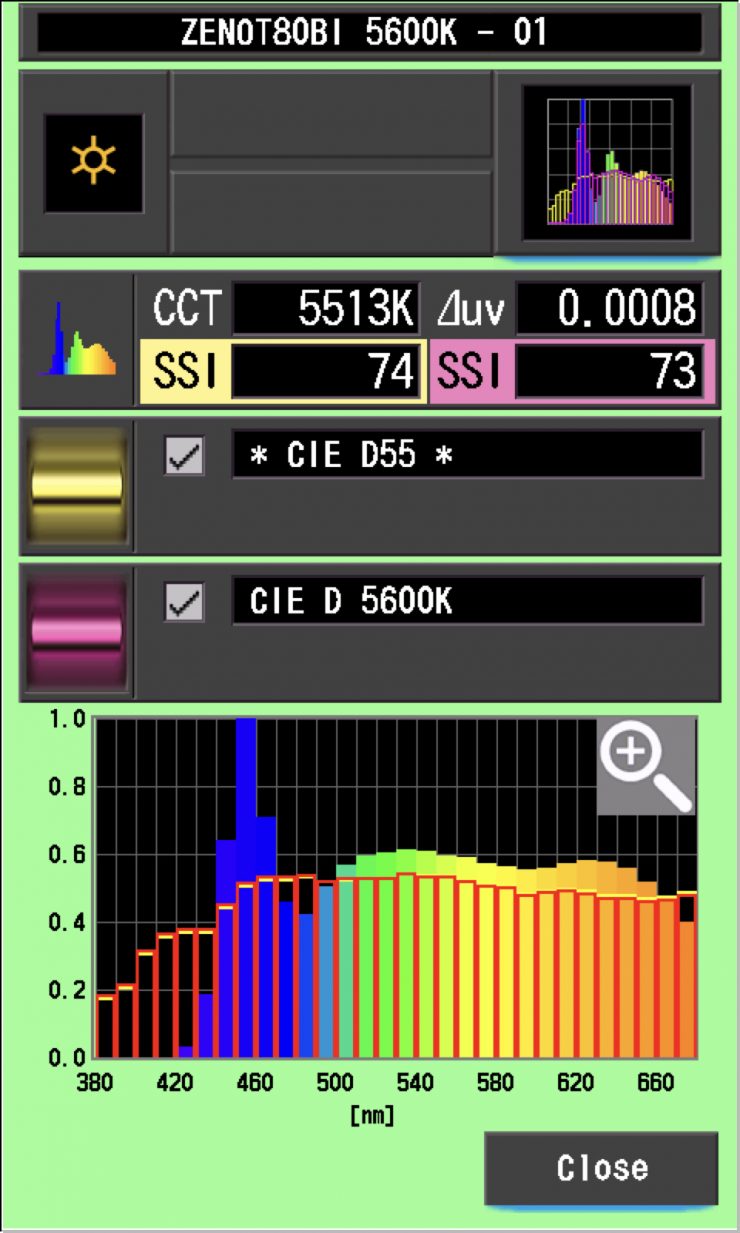740x1233 pixels.
Task: Click the sun light-source mode icon
Action: tap(93, 162)
